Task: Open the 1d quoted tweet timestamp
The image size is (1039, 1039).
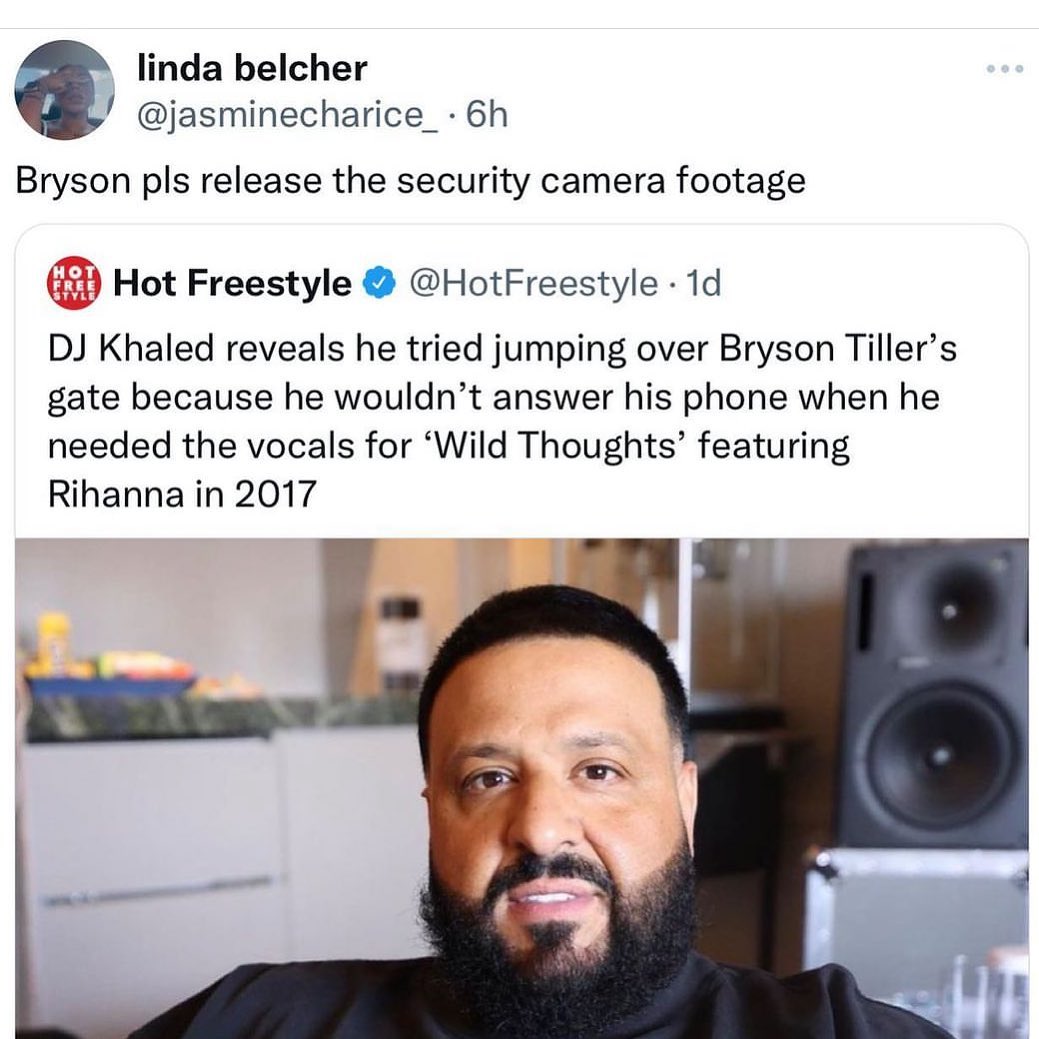Action: [x=704, y=283]
